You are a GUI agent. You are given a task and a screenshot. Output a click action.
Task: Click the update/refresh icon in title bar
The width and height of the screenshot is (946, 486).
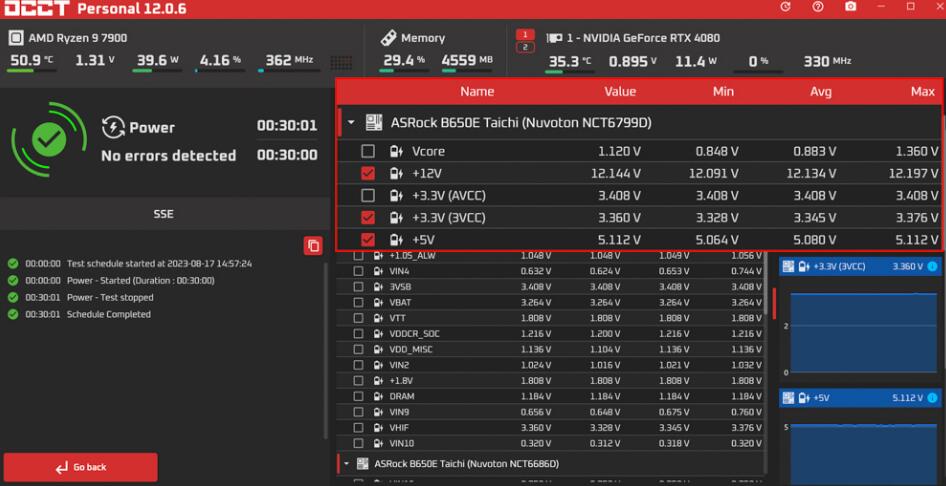[x=785, y=7]
